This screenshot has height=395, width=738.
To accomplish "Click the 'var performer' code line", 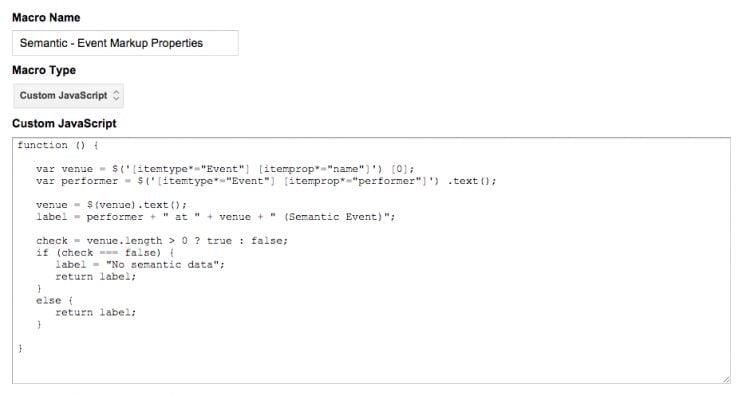I will (x=266, y=181).
